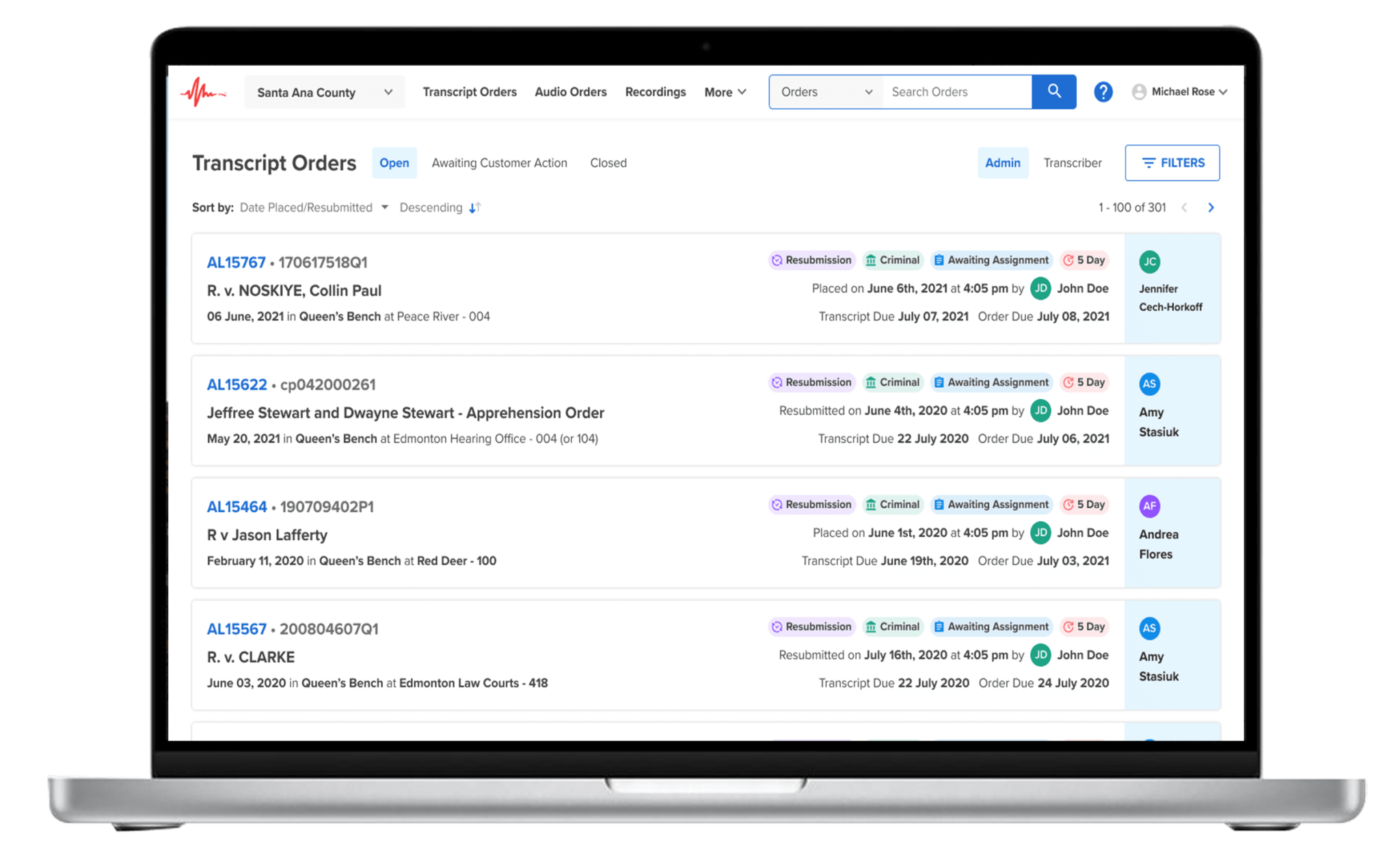Click the JC avatar for Jennifer Cech-Horkoff
Viewport: 1400px width, 859px height.
click(1150, 261)
